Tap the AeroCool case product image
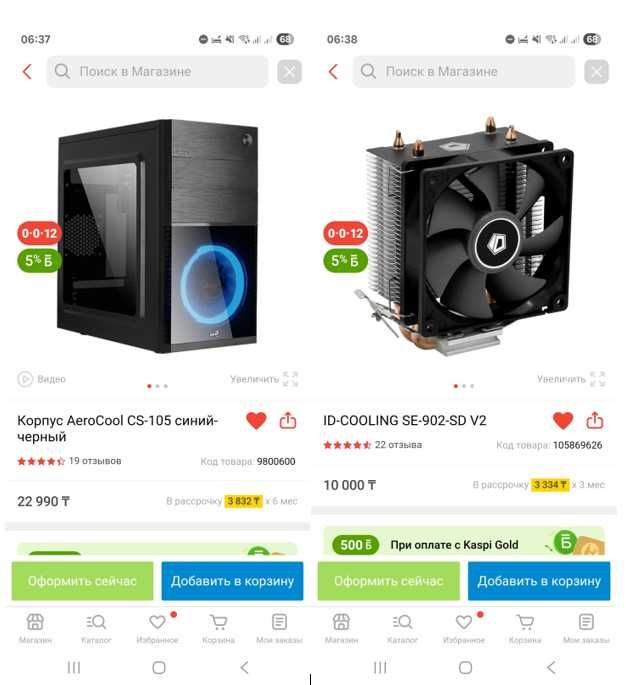Viewport: 632px width, 685px height. [x=157, y=236]
